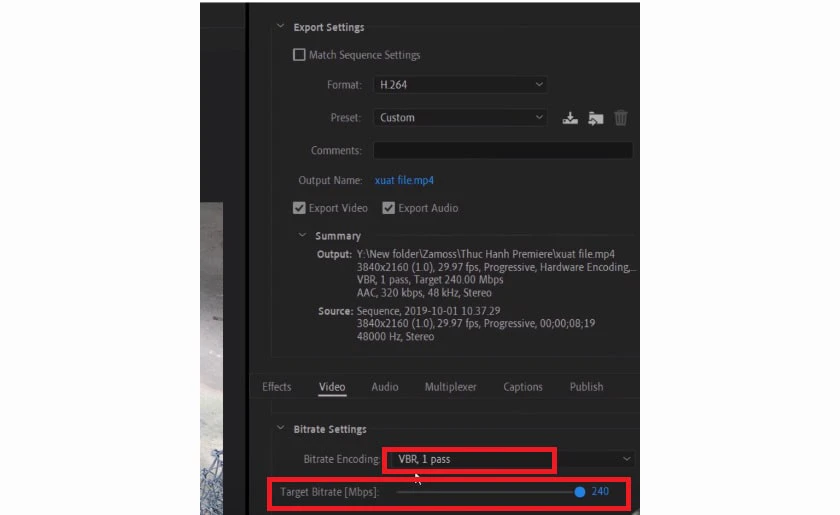Click the Save Preset icon

point(570,118)
